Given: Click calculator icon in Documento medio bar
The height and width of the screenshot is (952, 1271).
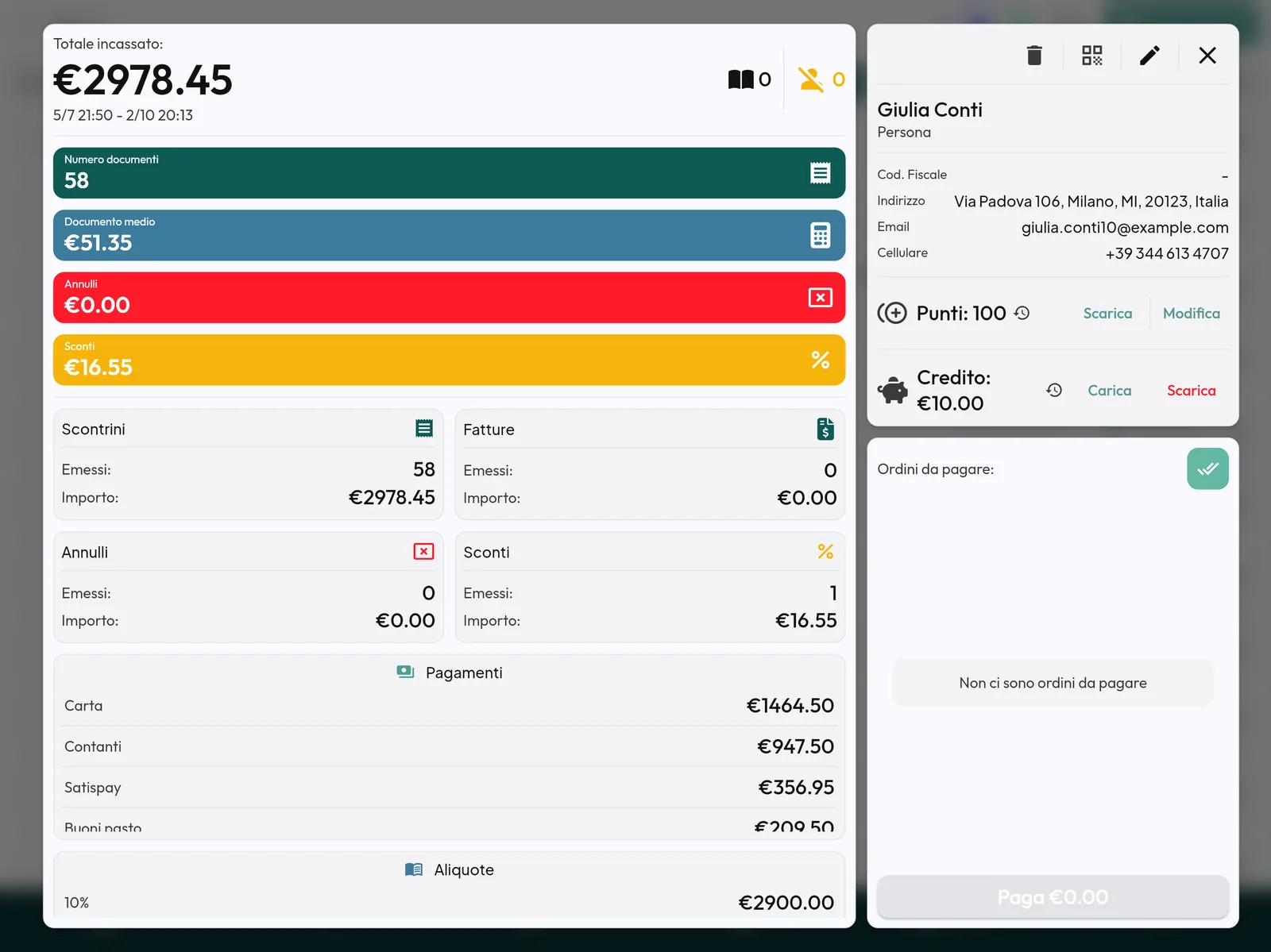Looking at the screenshot, I should coord(821,235).
